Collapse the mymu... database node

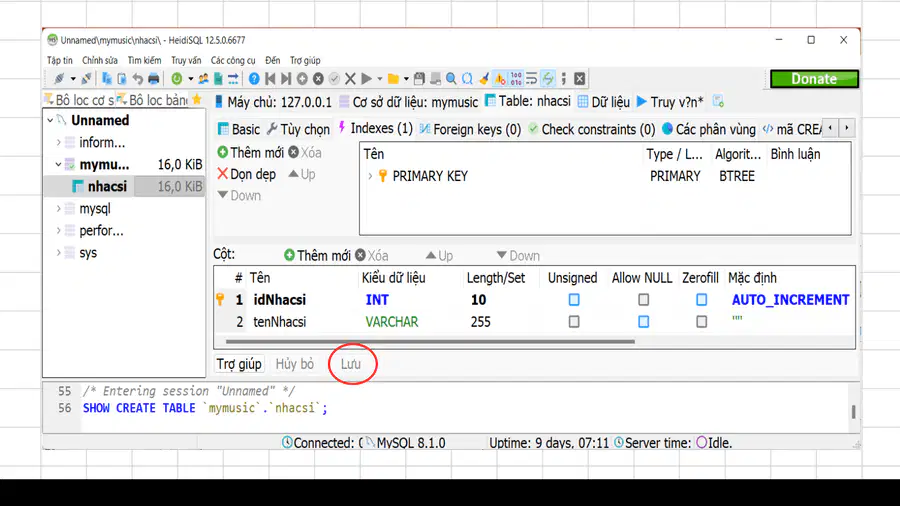tap(59, 165)
